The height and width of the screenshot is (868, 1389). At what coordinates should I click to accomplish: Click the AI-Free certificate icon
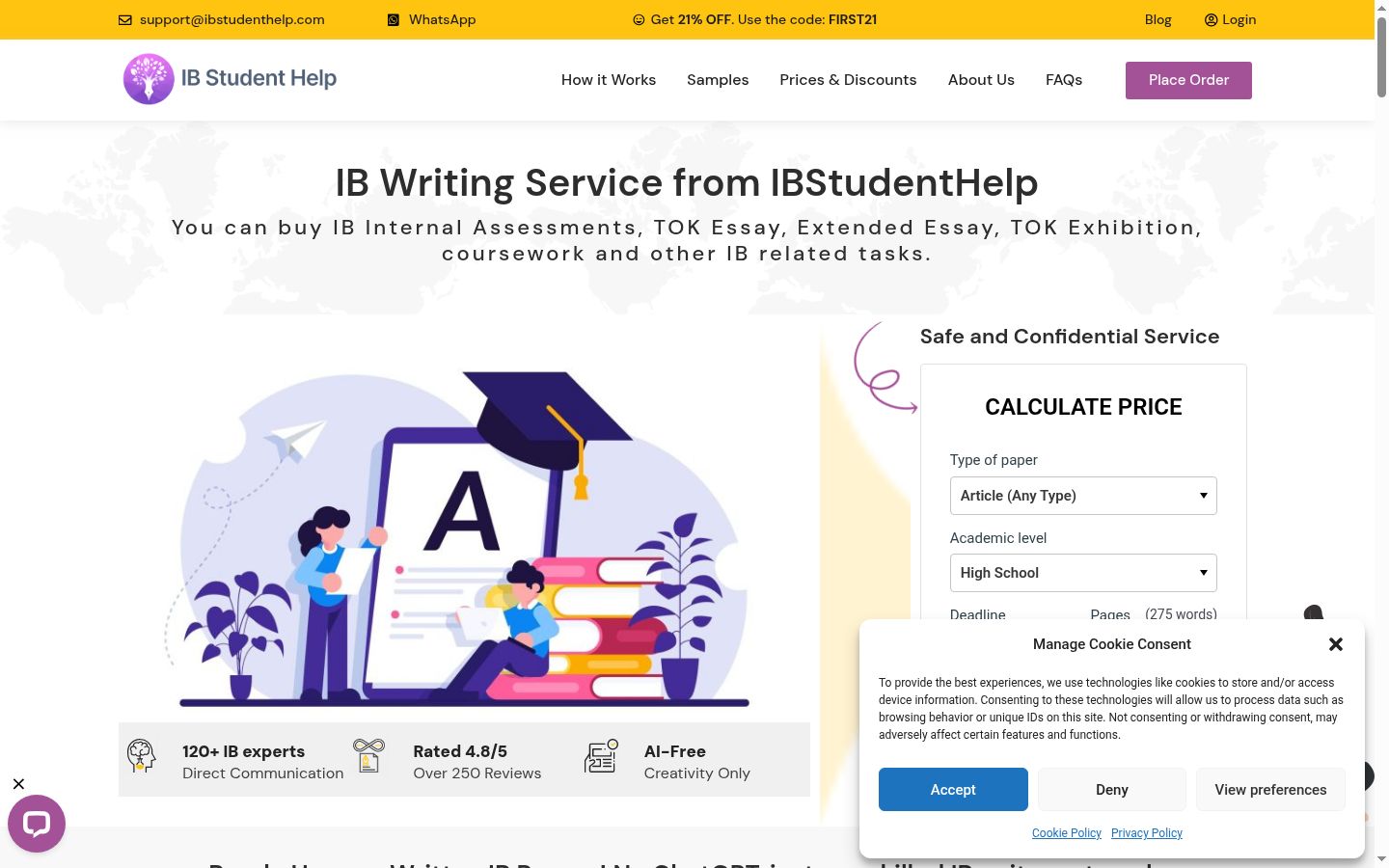(x=601, y=755)
